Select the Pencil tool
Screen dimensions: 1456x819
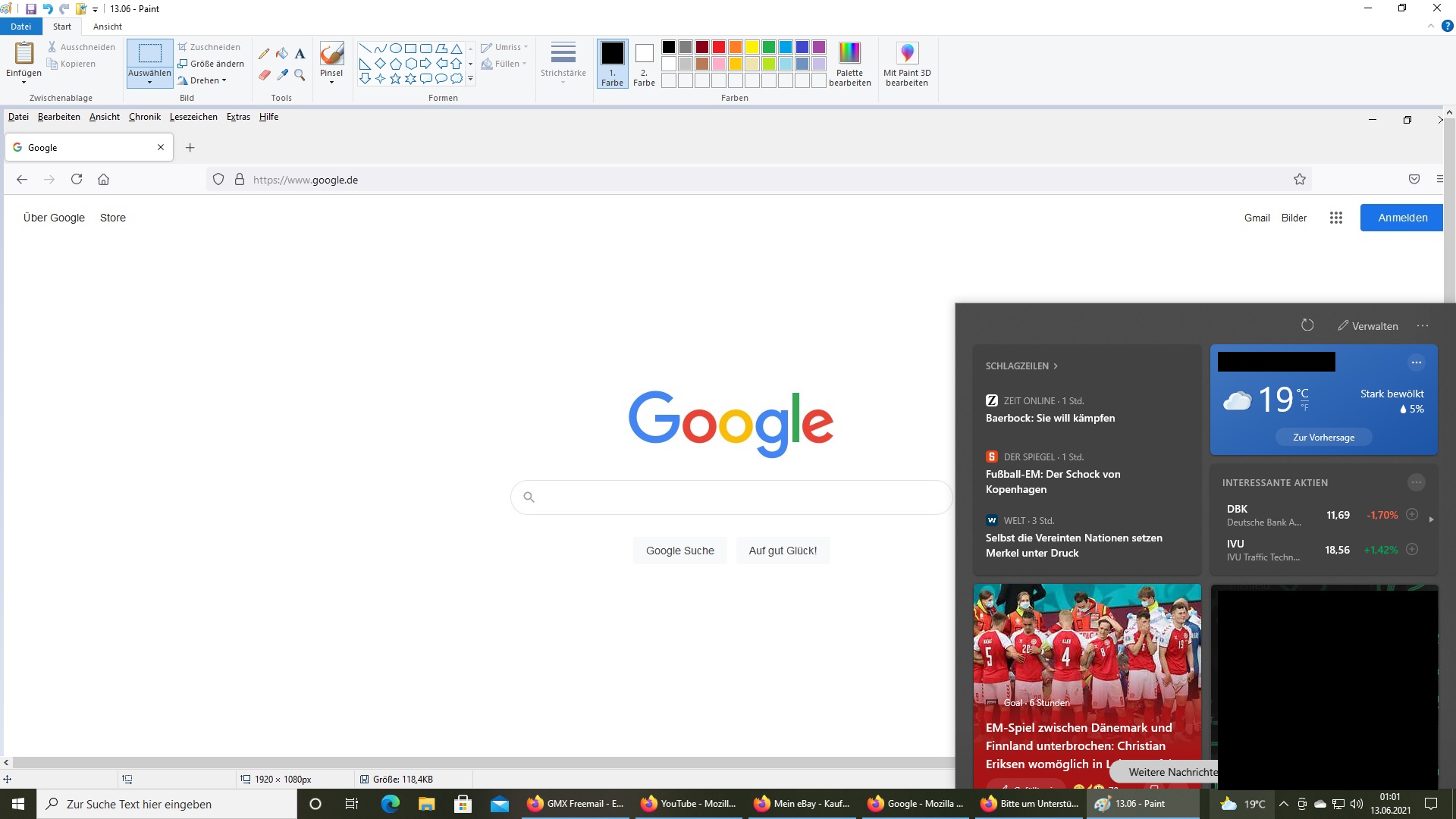click(x=264, y=54)
